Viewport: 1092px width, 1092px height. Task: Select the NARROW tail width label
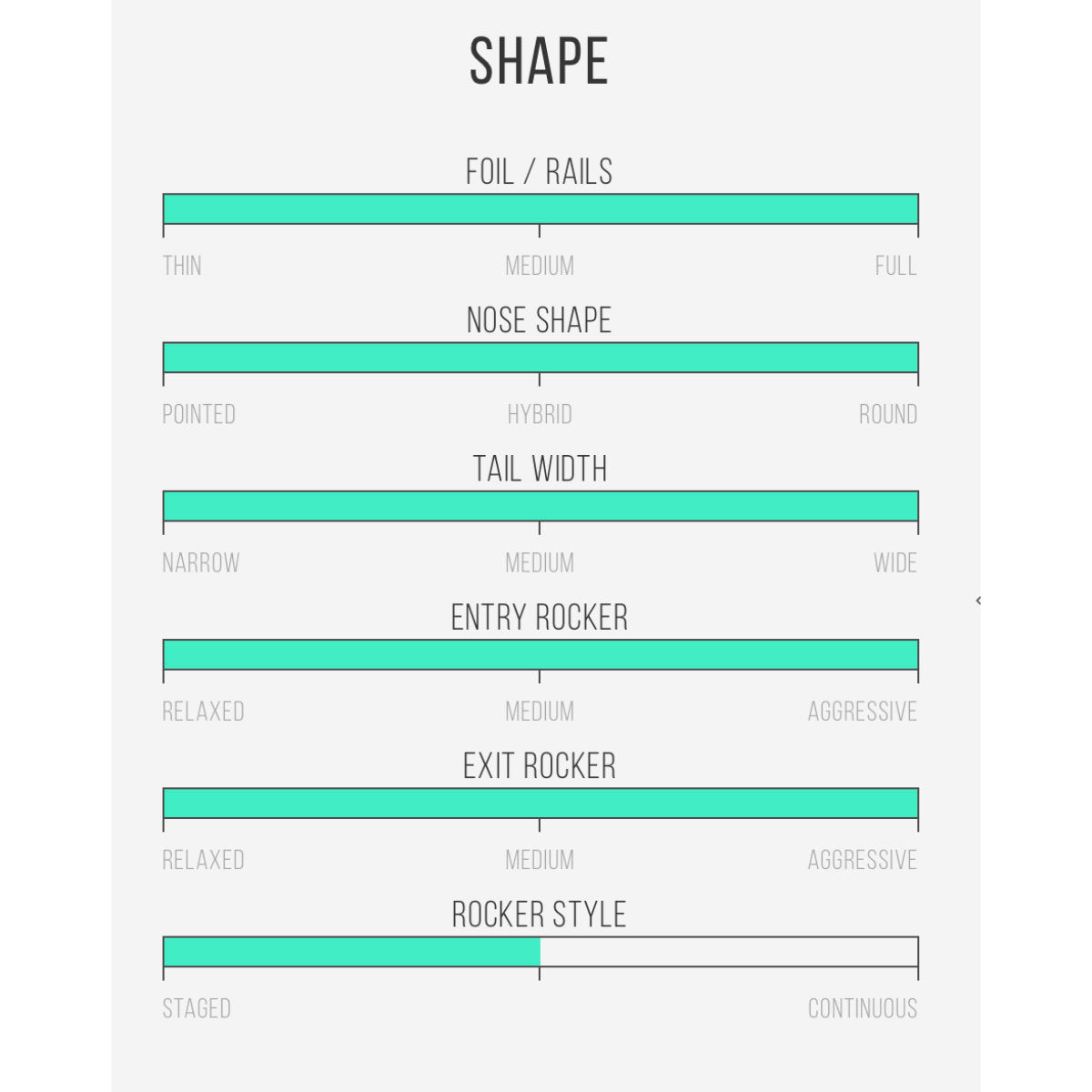200,562
